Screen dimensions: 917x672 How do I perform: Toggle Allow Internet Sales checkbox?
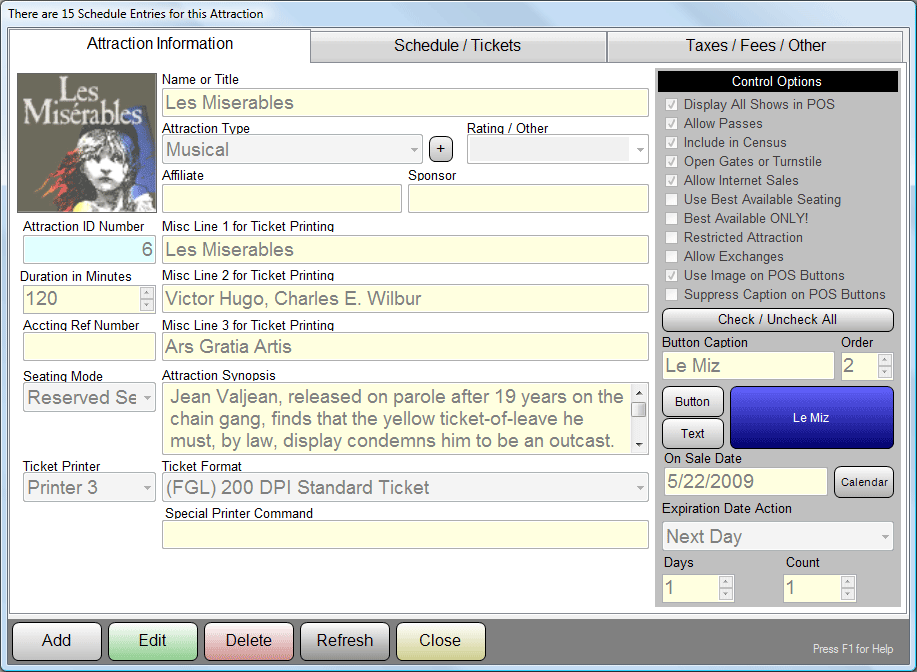click(x=671, y=181)
